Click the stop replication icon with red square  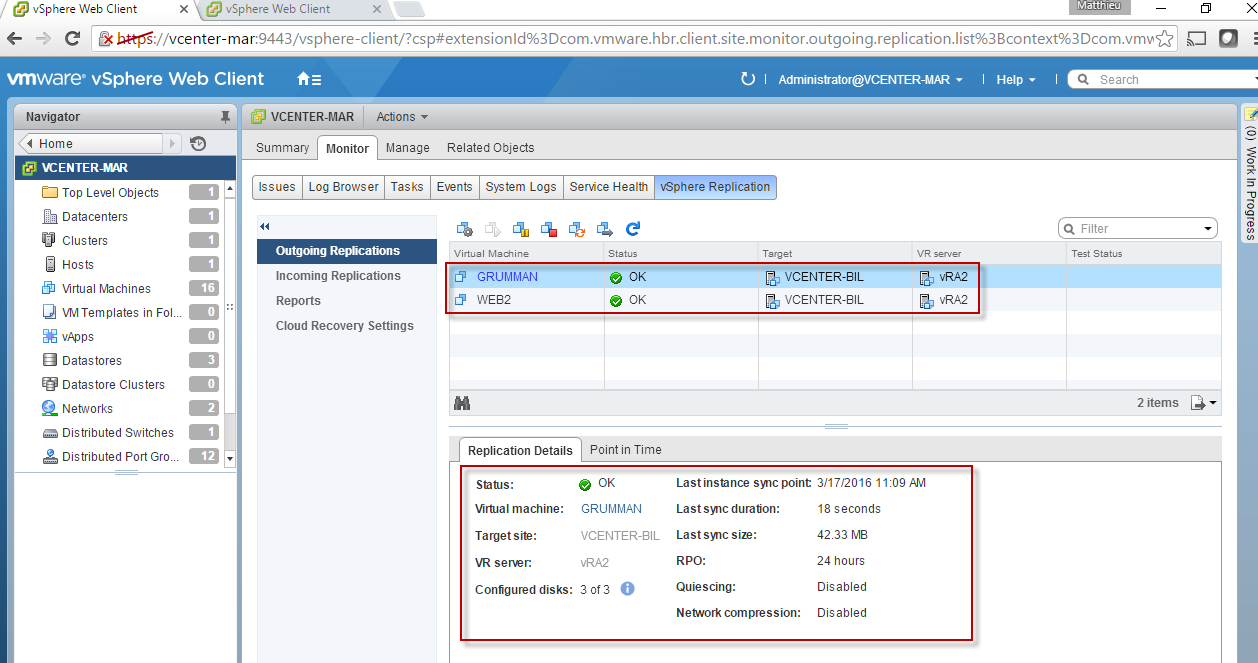[549, 228]
